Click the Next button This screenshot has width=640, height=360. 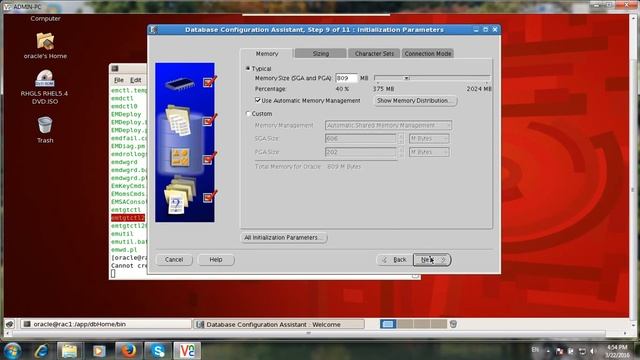(432, 260)
